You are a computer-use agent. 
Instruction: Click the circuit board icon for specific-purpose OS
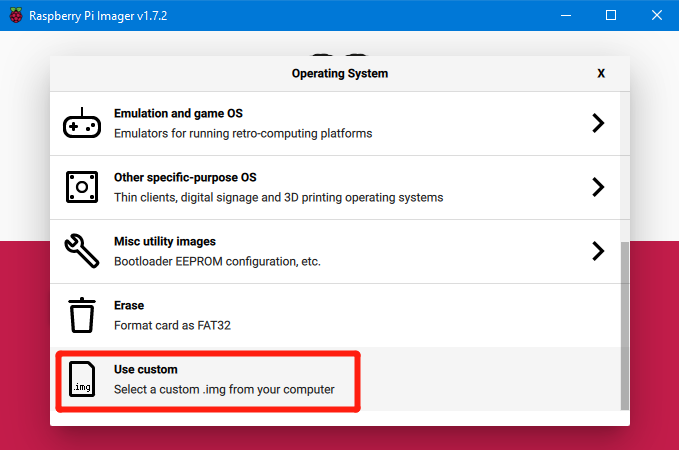(82, 187)
